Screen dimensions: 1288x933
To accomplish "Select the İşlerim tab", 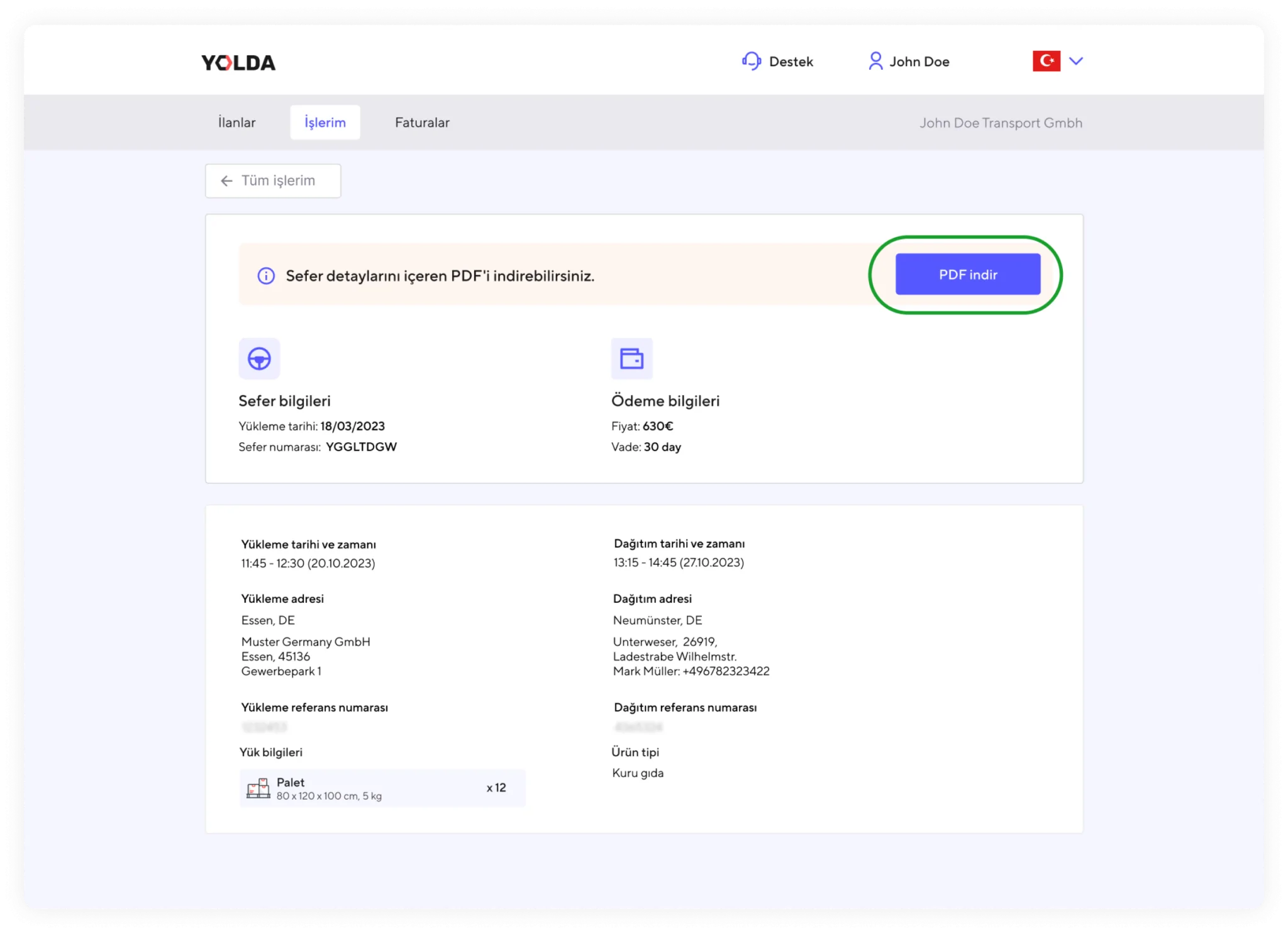I will point(325,123).
